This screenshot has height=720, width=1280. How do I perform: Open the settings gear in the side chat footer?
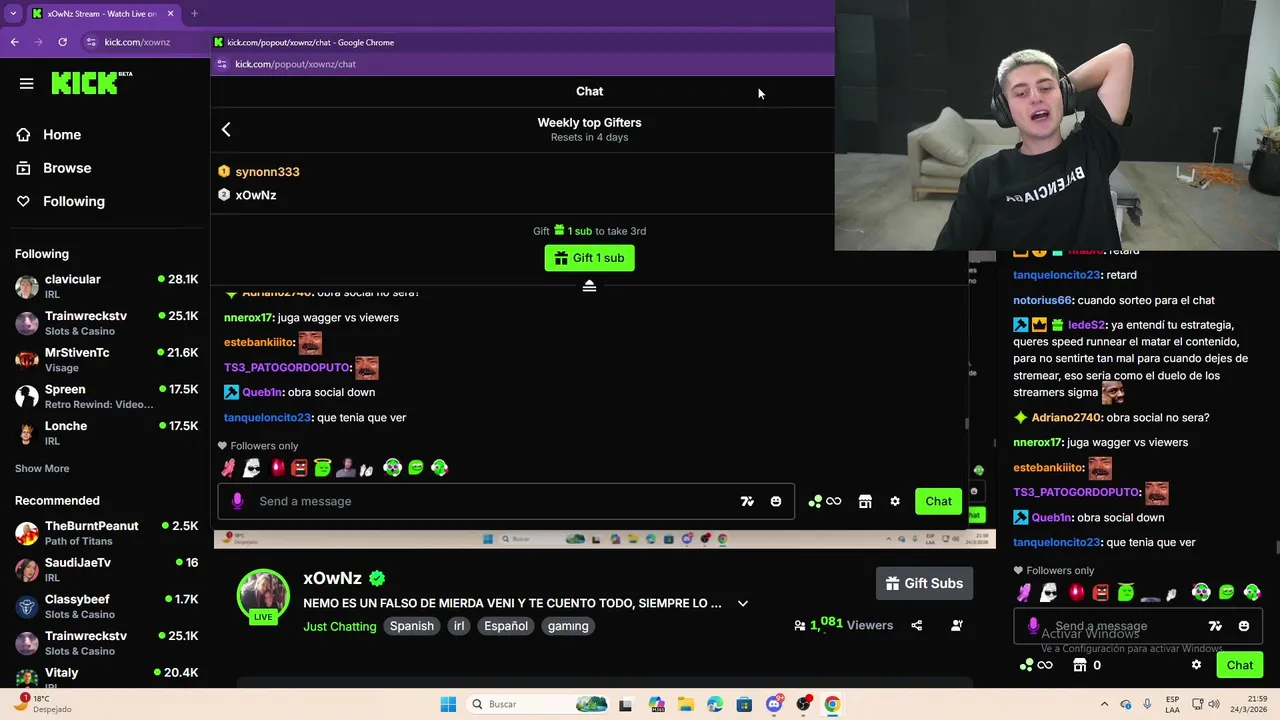[1196, 665]
